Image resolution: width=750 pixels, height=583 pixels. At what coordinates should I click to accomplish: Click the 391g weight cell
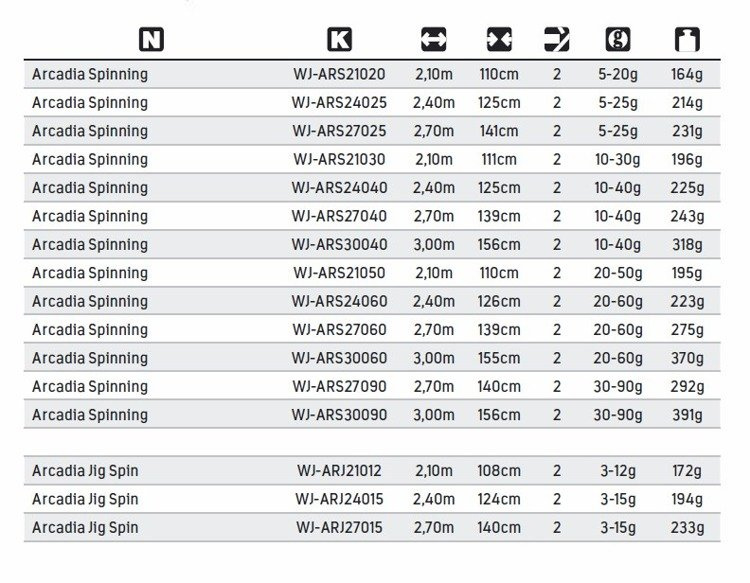[687, 415]
